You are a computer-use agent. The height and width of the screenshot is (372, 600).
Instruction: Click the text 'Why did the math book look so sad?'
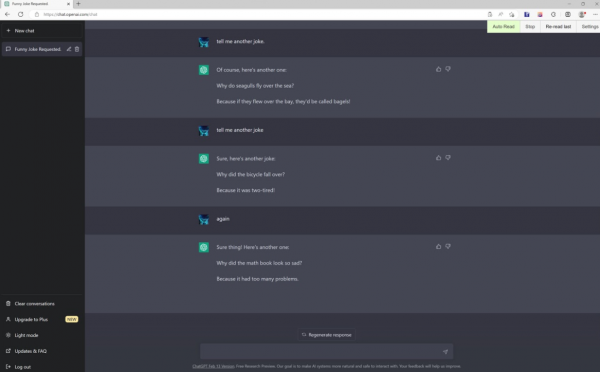[259, 263]
